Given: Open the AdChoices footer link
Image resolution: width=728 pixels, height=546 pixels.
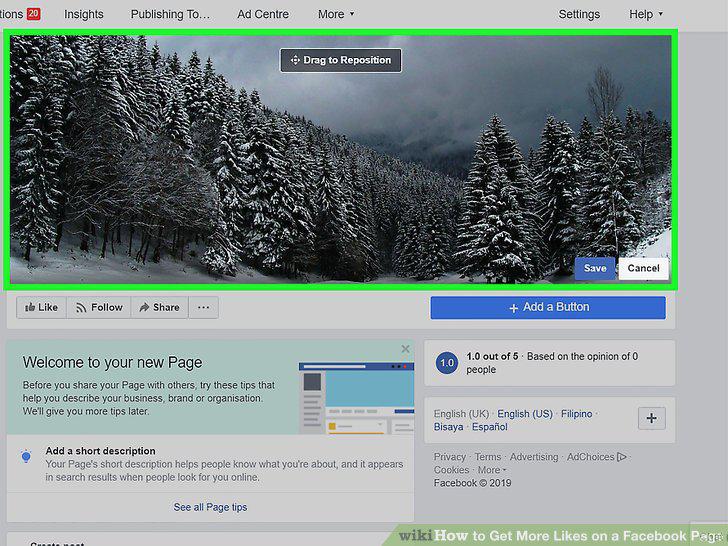Looking at the screenshot, I should click(x=597, y=457).
